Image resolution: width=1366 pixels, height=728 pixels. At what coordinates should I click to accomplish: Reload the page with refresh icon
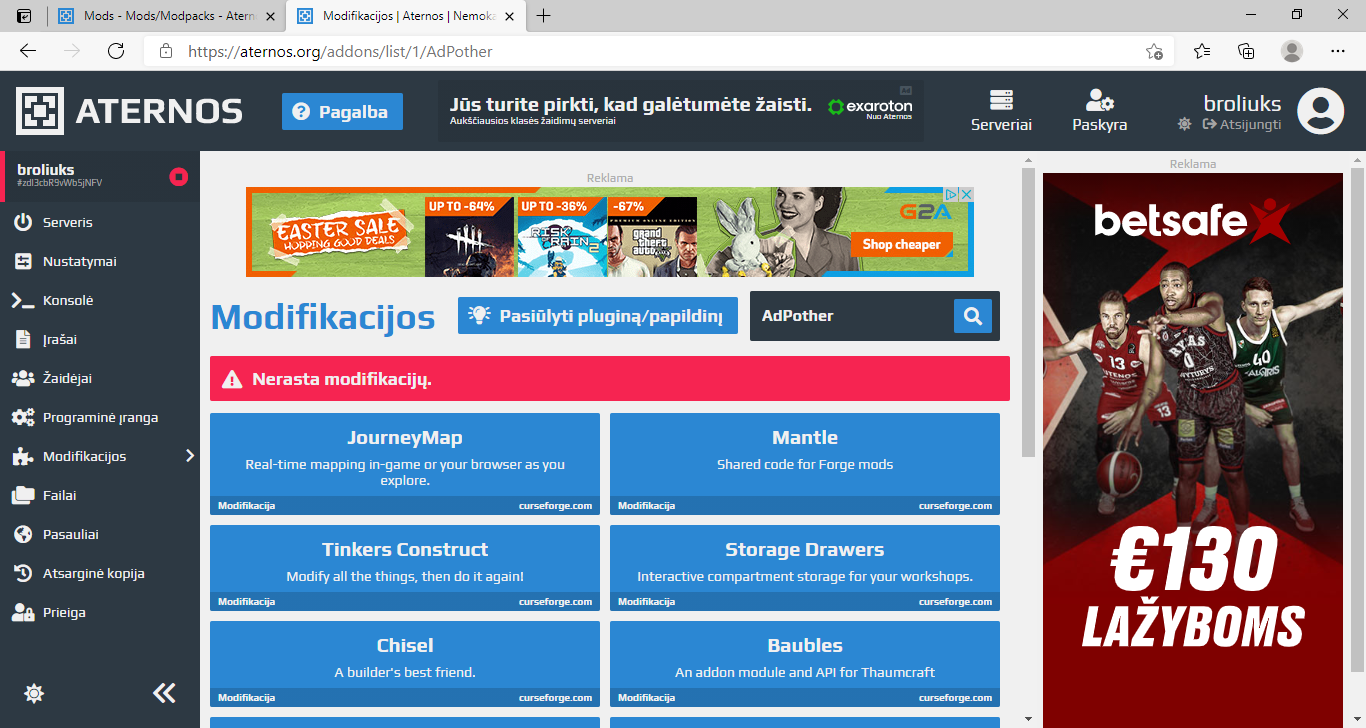tap(116, 51)
